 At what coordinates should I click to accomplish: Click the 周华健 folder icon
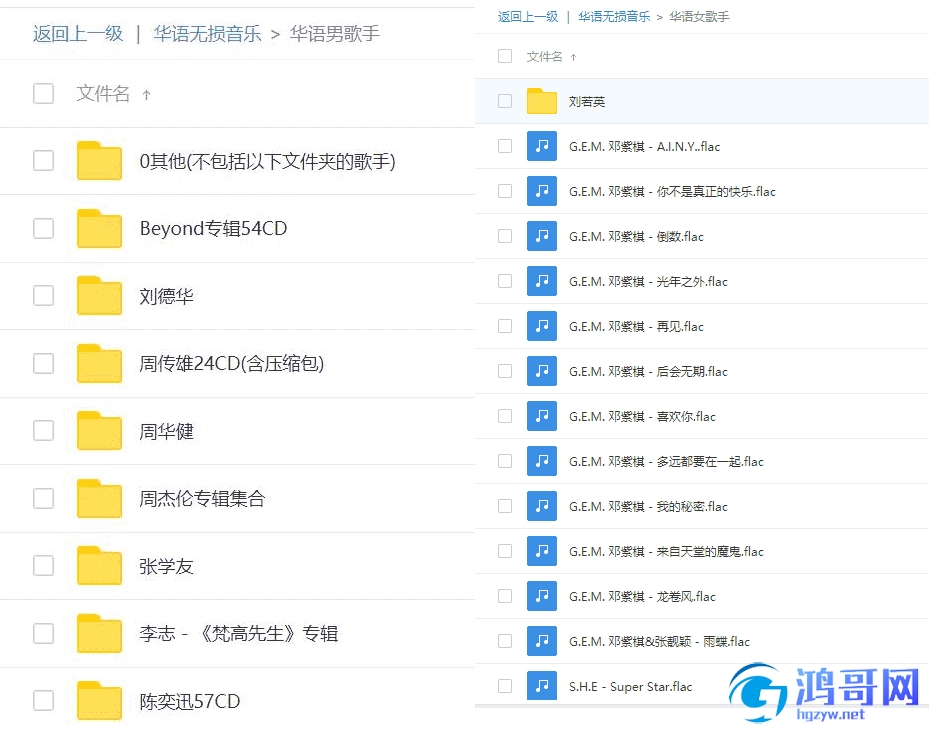tap(99, 431)
